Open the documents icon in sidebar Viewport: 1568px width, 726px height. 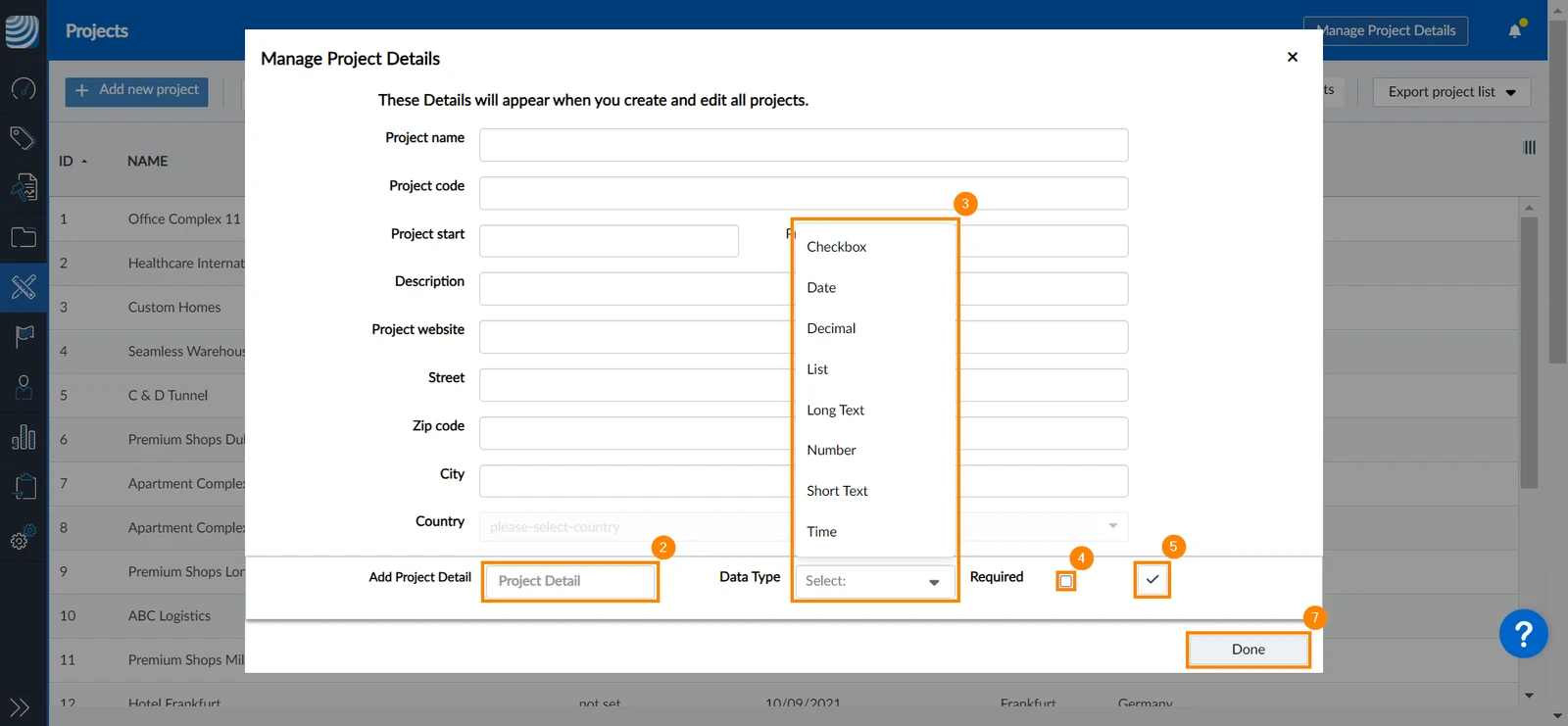[24, 186]
